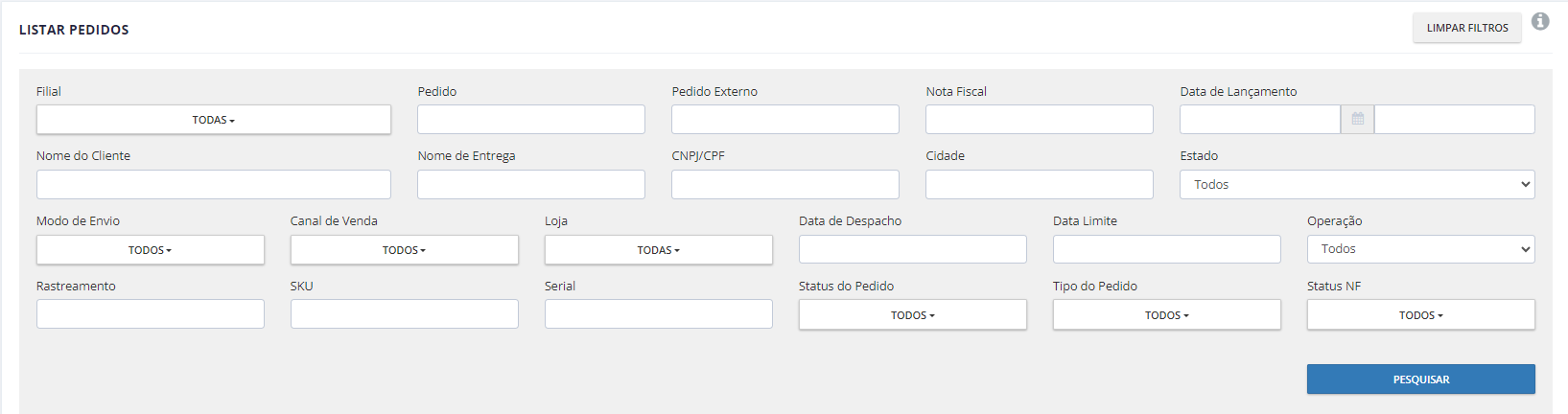This screenshot has width=1568, height=414.
Task: Open the Operação select dropdown
Action: tap(1420, 249)
